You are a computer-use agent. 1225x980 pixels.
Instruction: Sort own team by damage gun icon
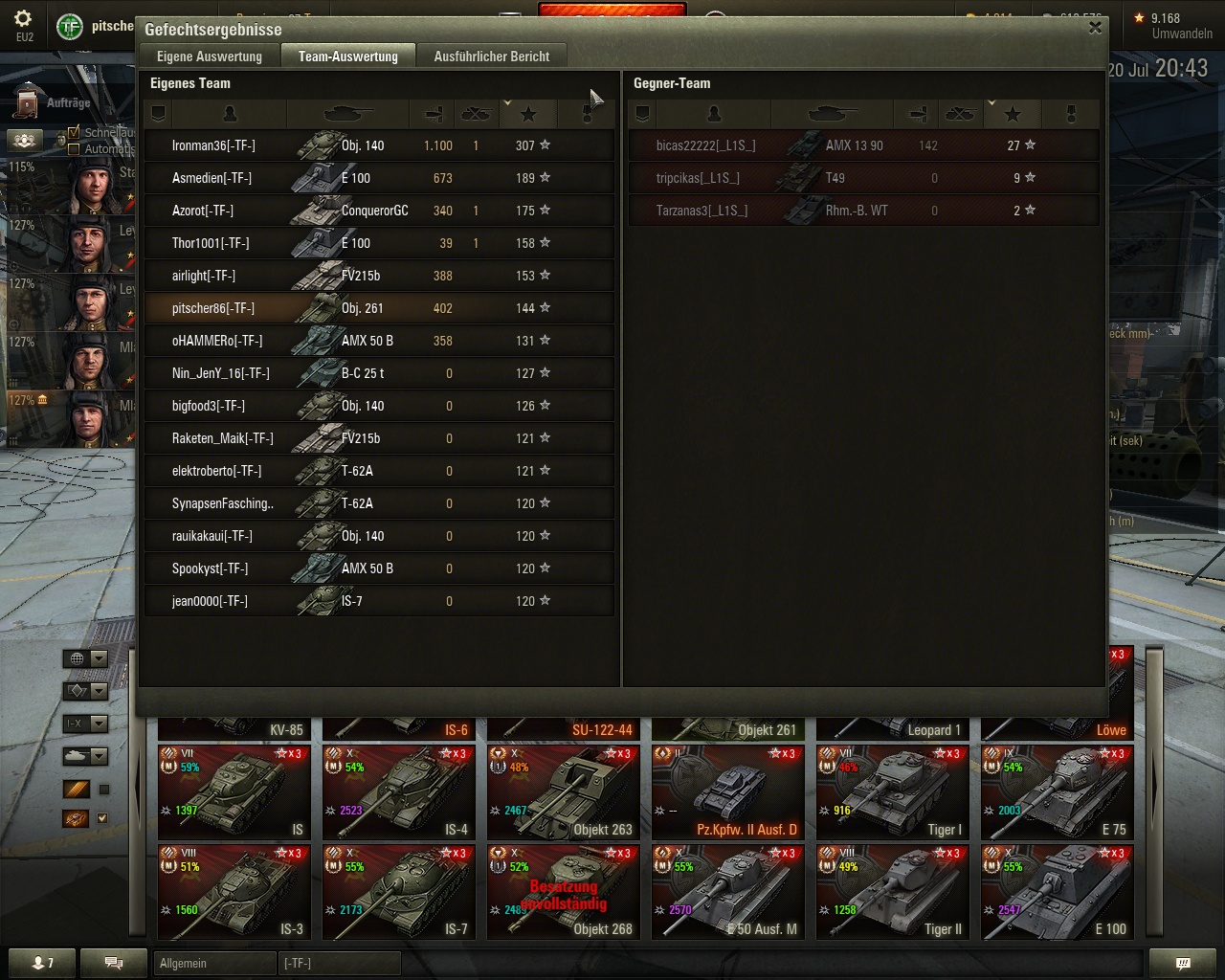point(433,115)
